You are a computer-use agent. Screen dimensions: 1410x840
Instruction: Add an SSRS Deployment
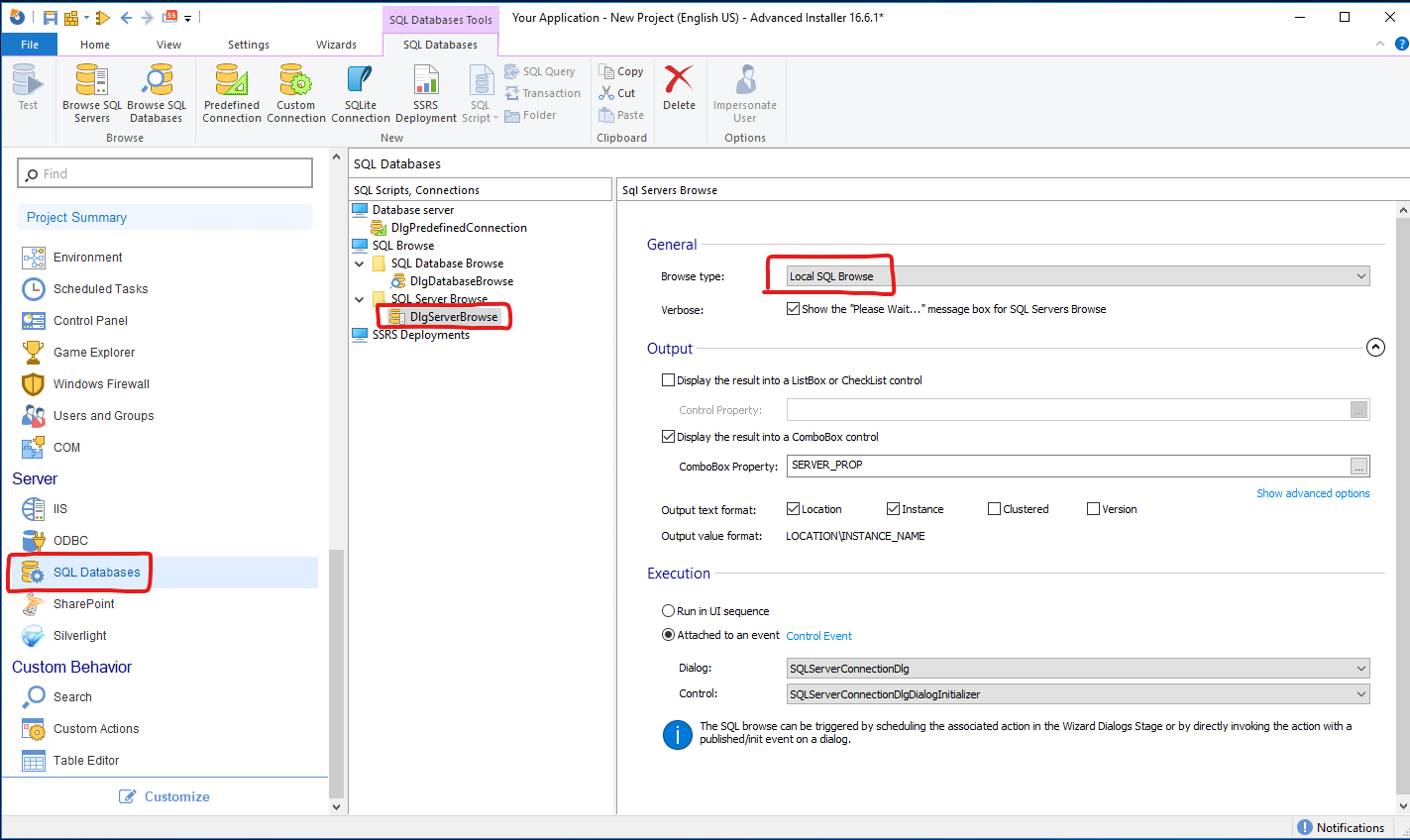[x=426, y=93]
